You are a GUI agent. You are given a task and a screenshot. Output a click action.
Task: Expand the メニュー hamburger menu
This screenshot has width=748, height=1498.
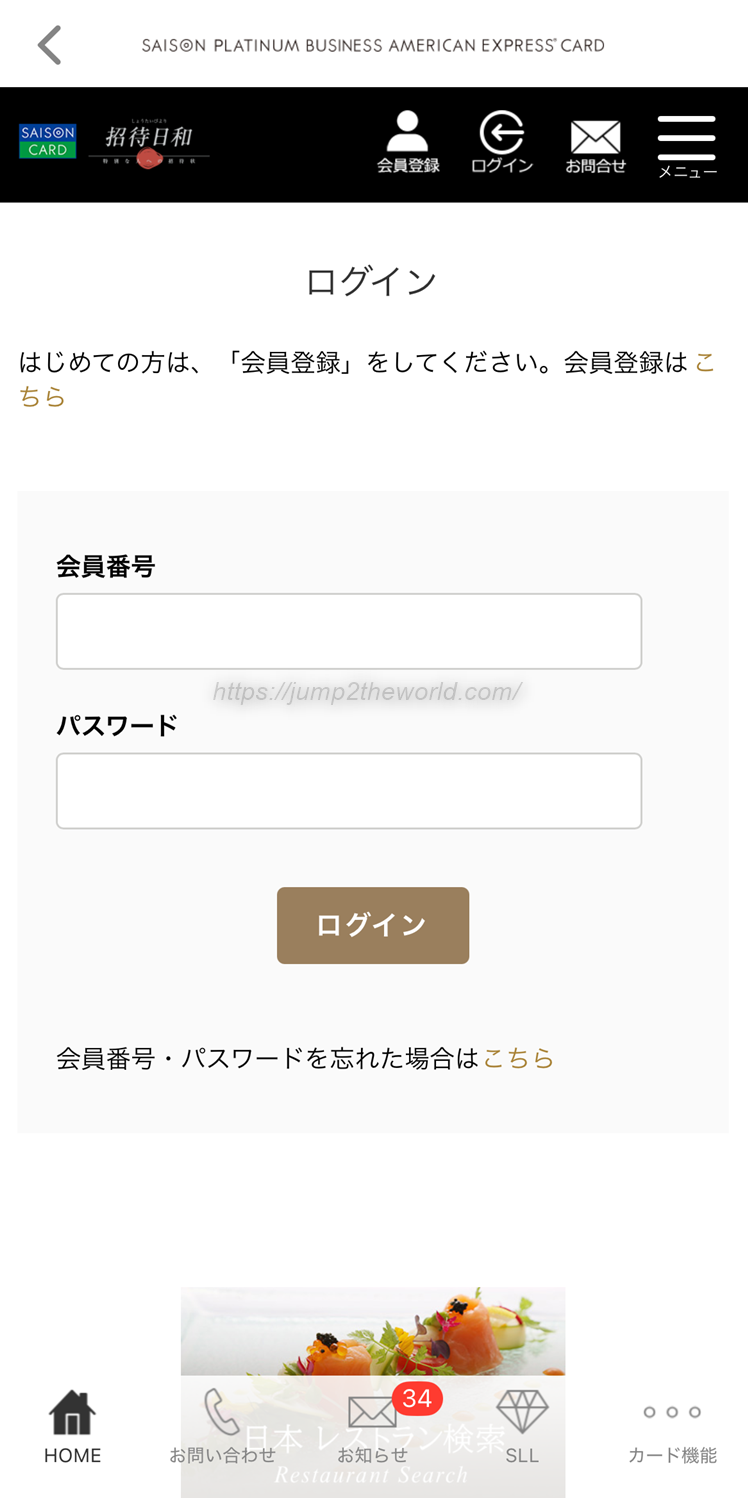click(x=687, y=145)
